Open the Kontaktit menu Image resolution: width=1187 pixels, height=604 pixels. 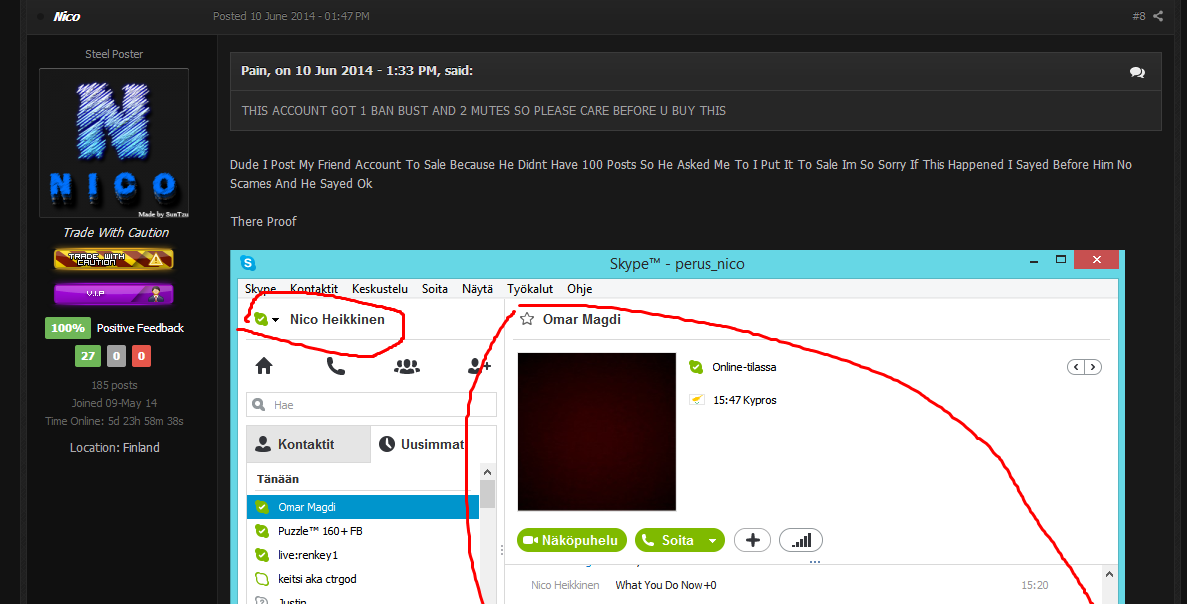click(313, 288)
